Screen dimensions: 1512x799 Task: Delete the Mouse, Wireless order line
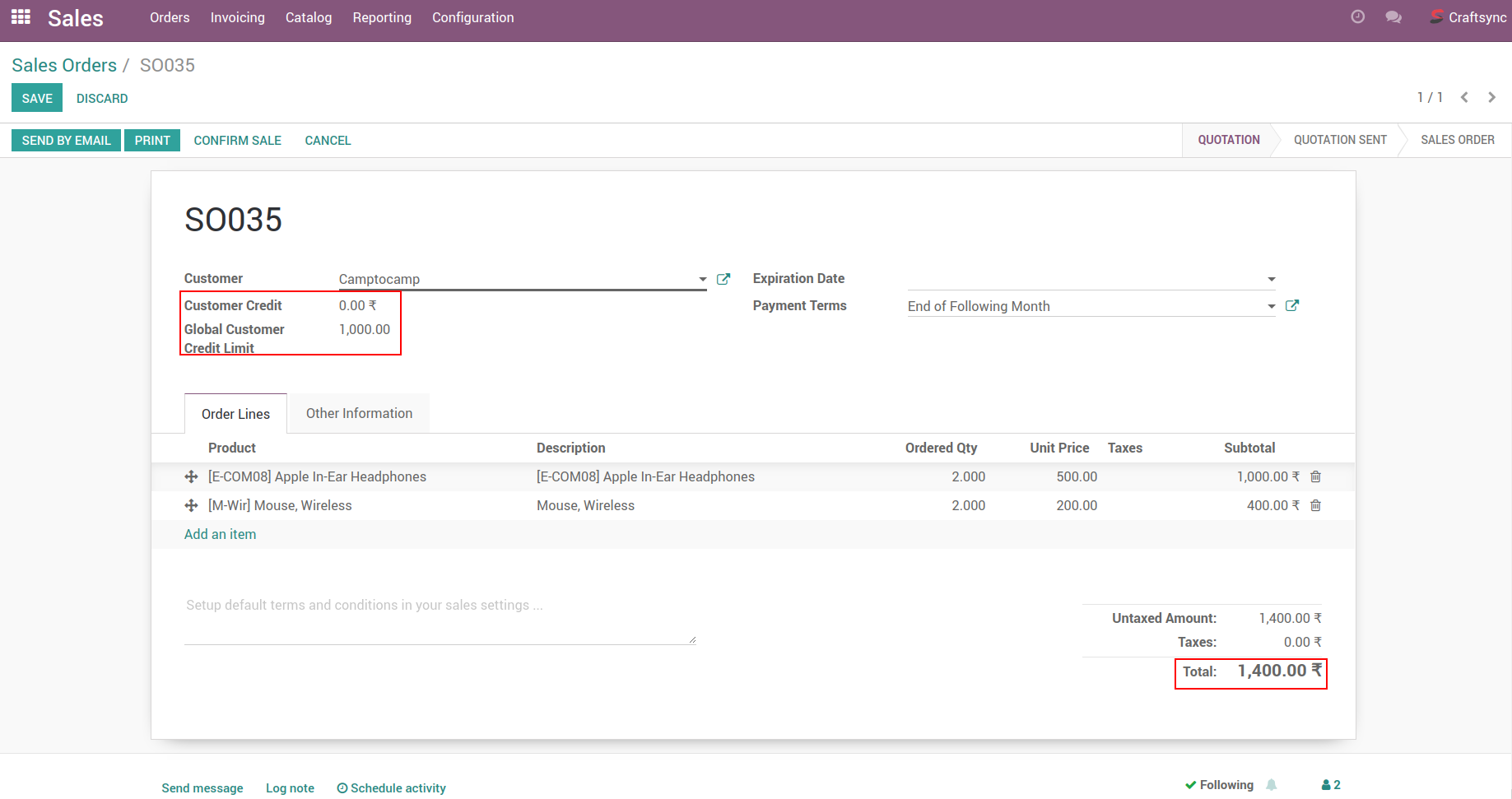click(1315, 505)
